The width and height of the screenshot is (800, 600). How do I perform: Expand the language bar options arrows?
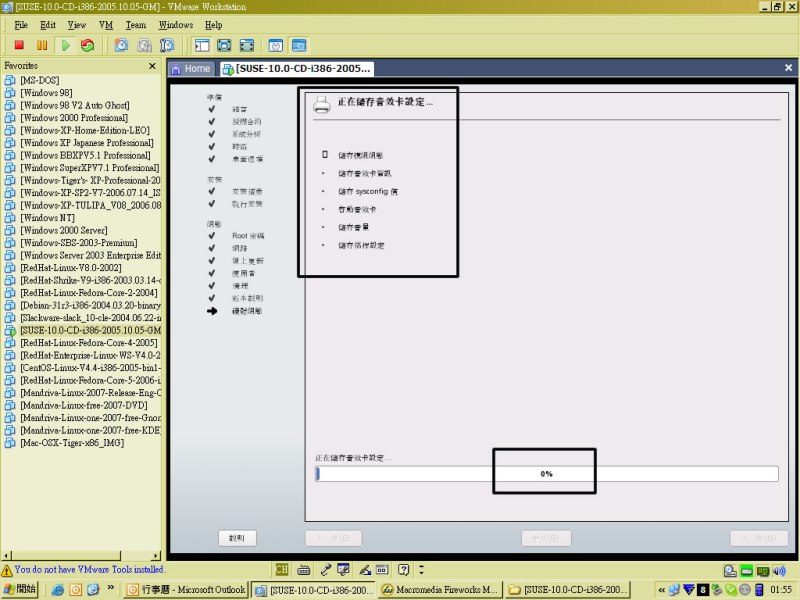[421, 569]
